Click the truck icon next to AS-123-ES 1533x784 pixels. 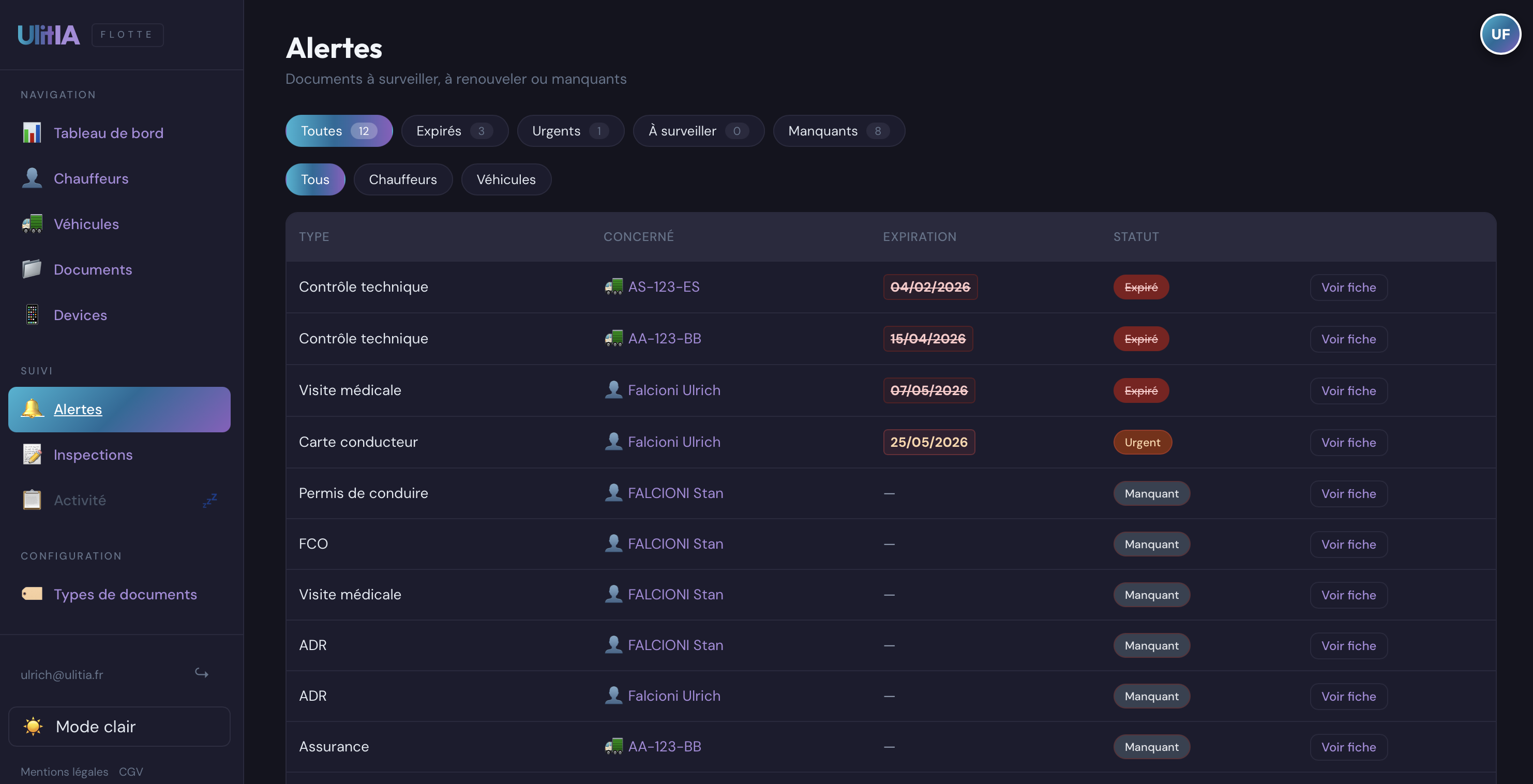pyautogui.click(x=613, y=287)
